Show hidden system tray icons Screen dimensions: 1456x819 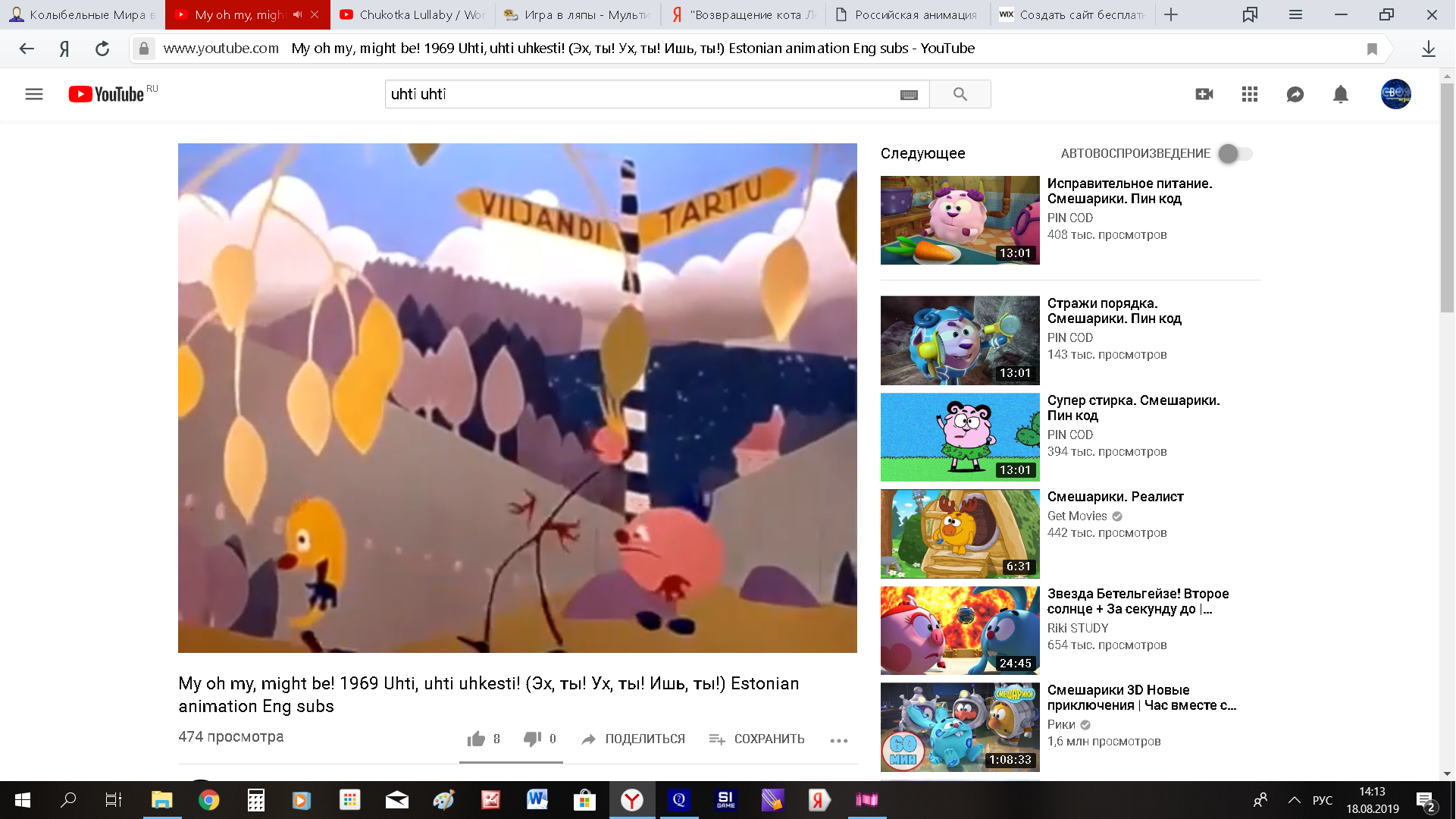[x=1295, y=800]
